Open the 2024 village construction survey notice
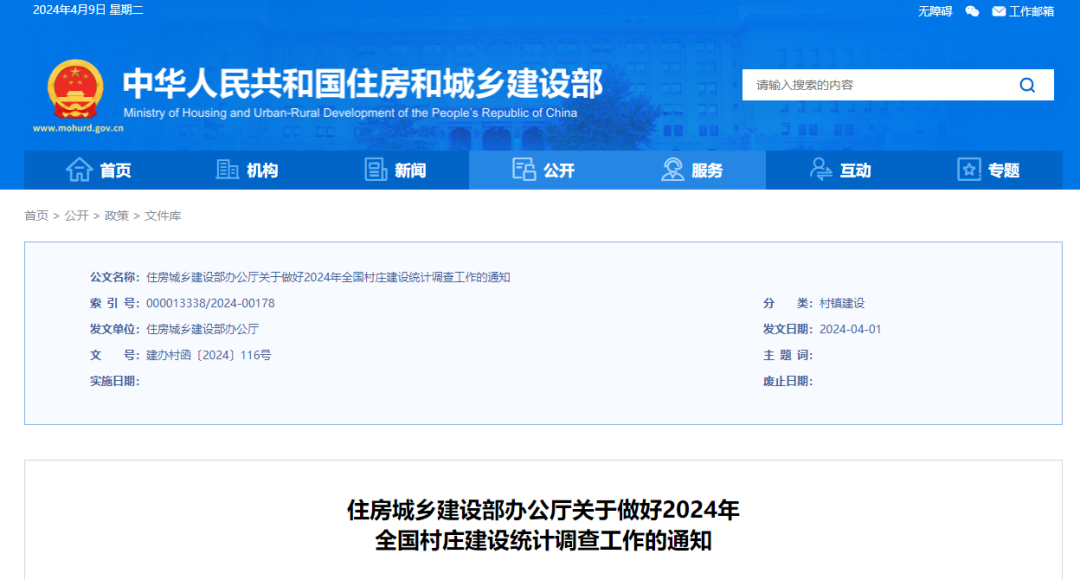The image size is (1080, 580). pyautogui.click(x=330, y=277)
